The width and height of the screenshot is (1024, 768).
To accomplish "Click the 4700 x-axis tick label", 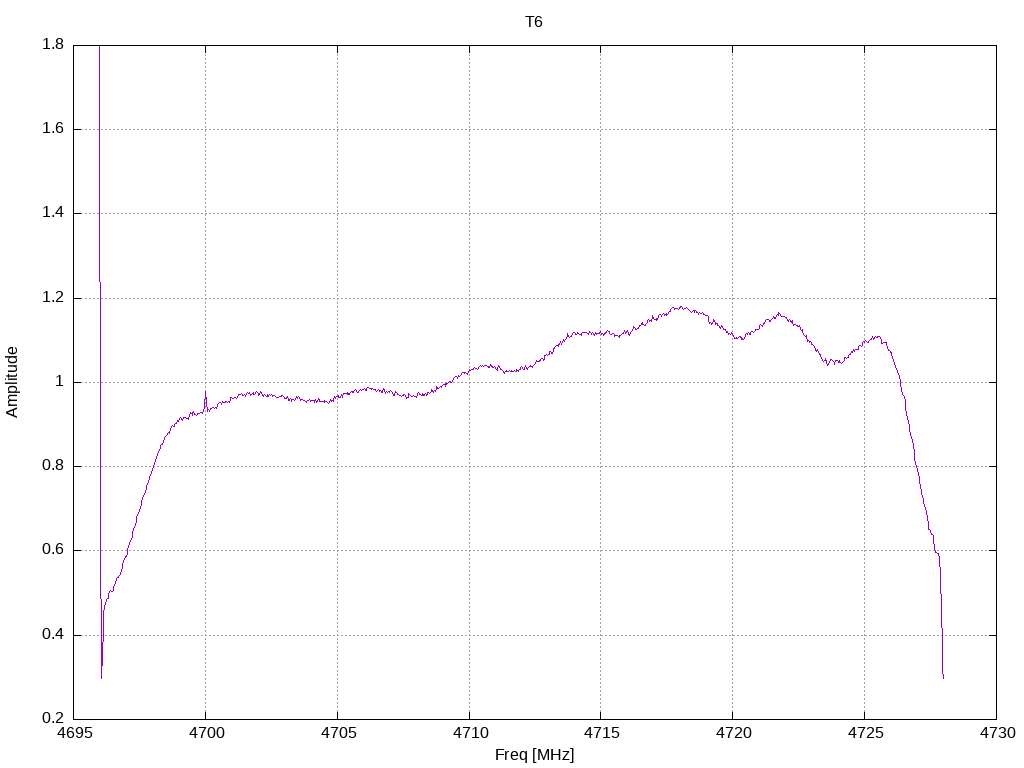I will 206,733.
